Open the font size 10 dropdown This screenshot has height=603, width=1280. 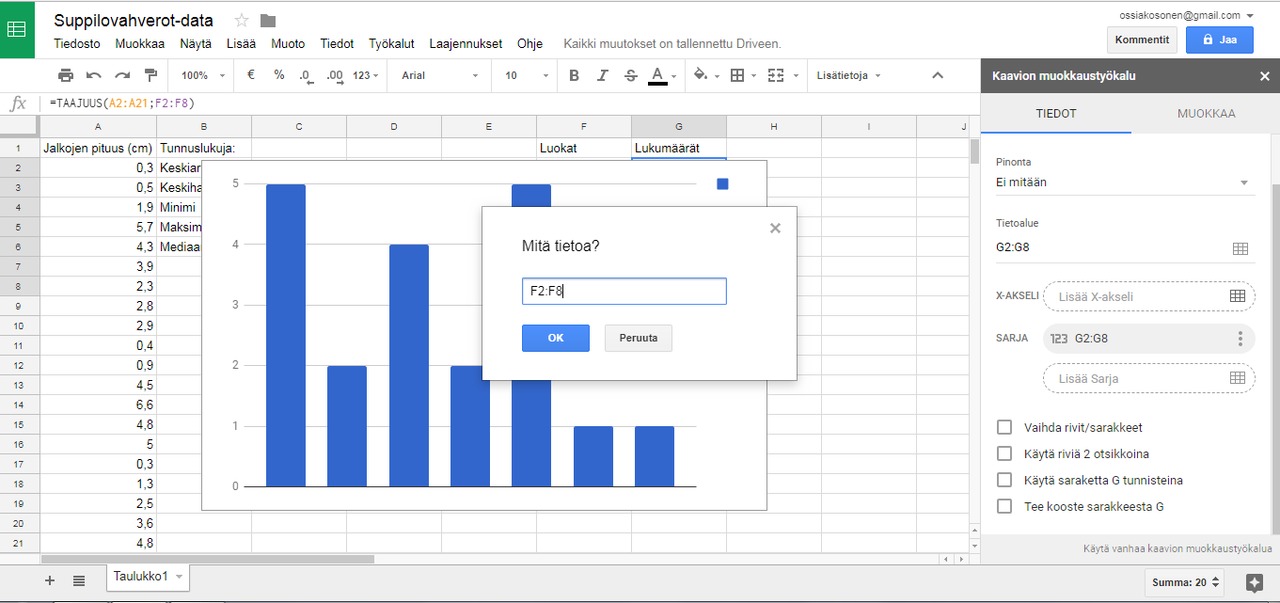526,75
